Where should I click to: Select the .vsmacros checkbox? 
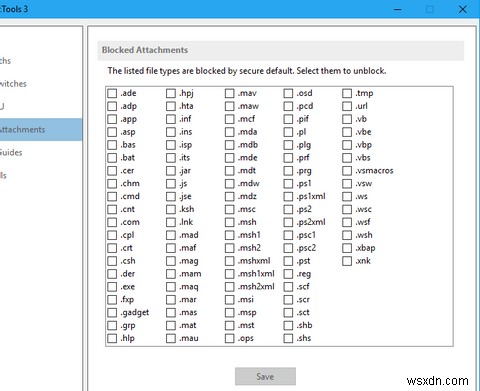point(347,171)
